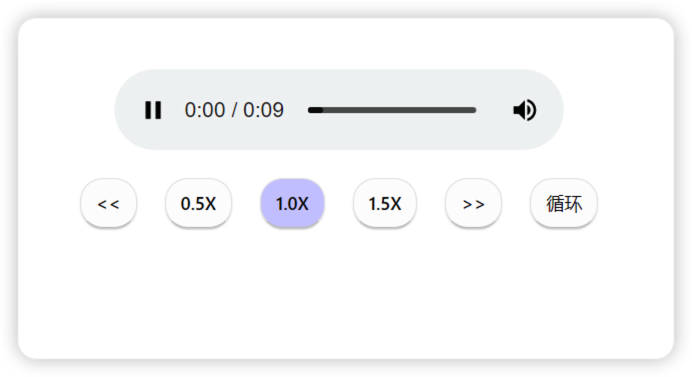Speed audio up to one-and-a-half times
Screen dimensions: 692x377
point(385,203)
